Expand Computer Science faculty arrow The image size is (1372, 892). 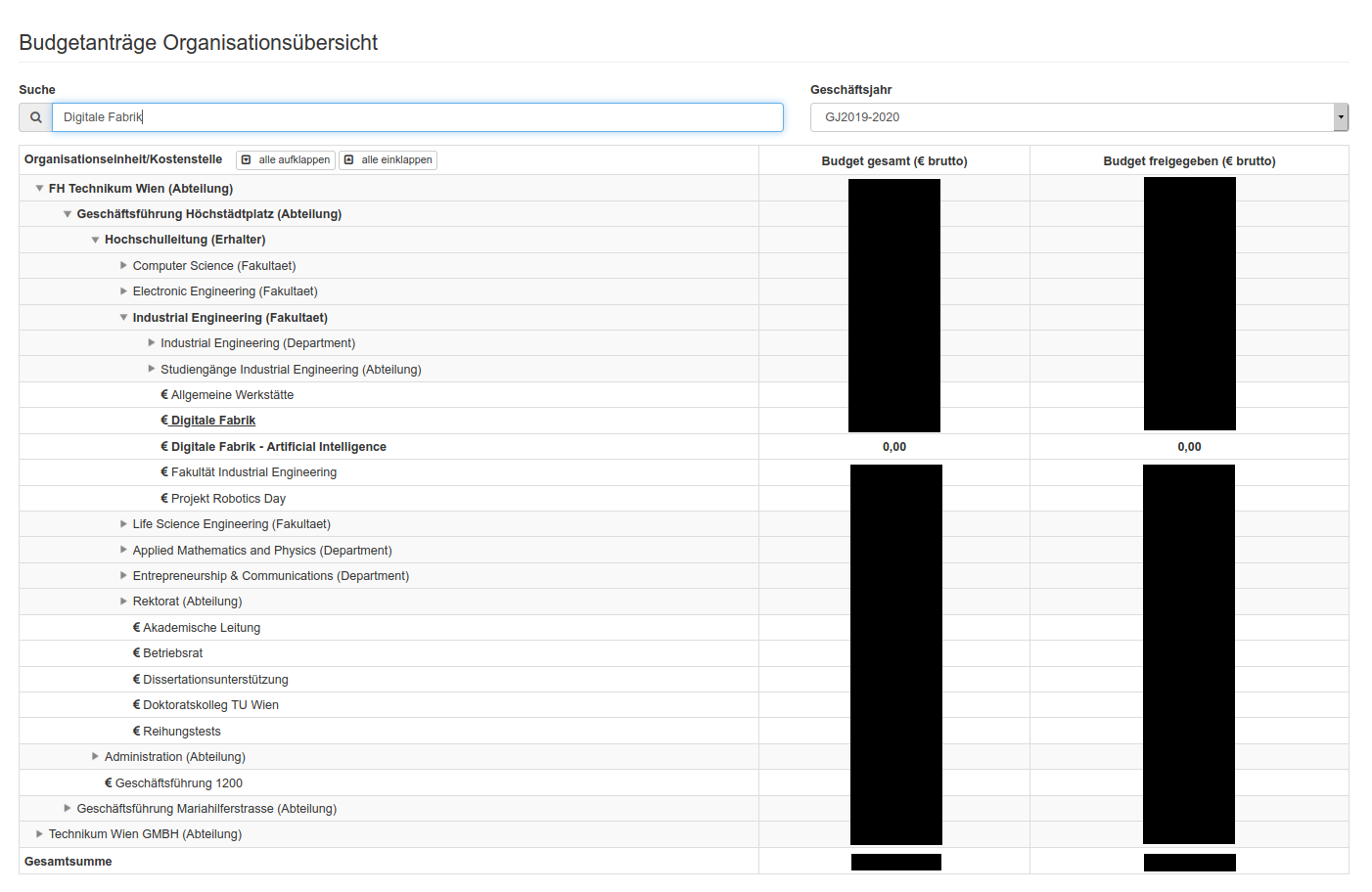pyautogui.click(x=123, y=266)
